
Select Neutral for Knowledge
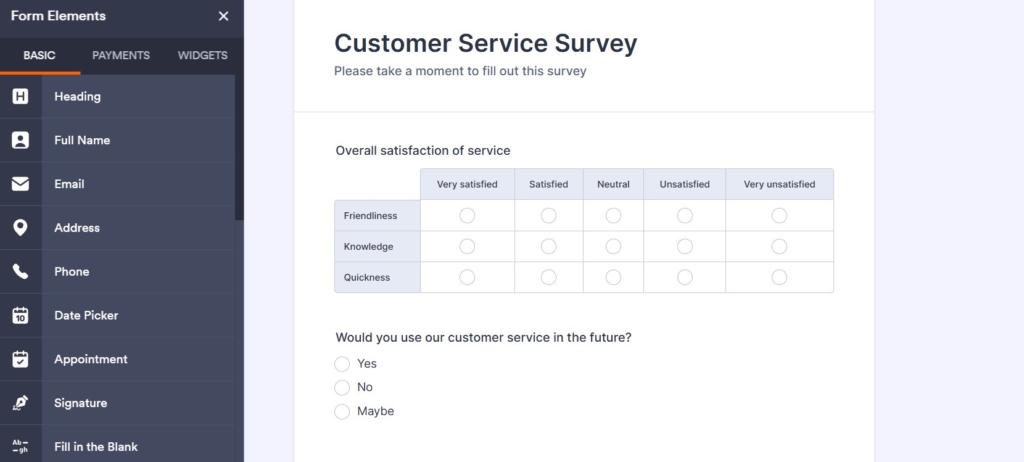coord(613,247)
